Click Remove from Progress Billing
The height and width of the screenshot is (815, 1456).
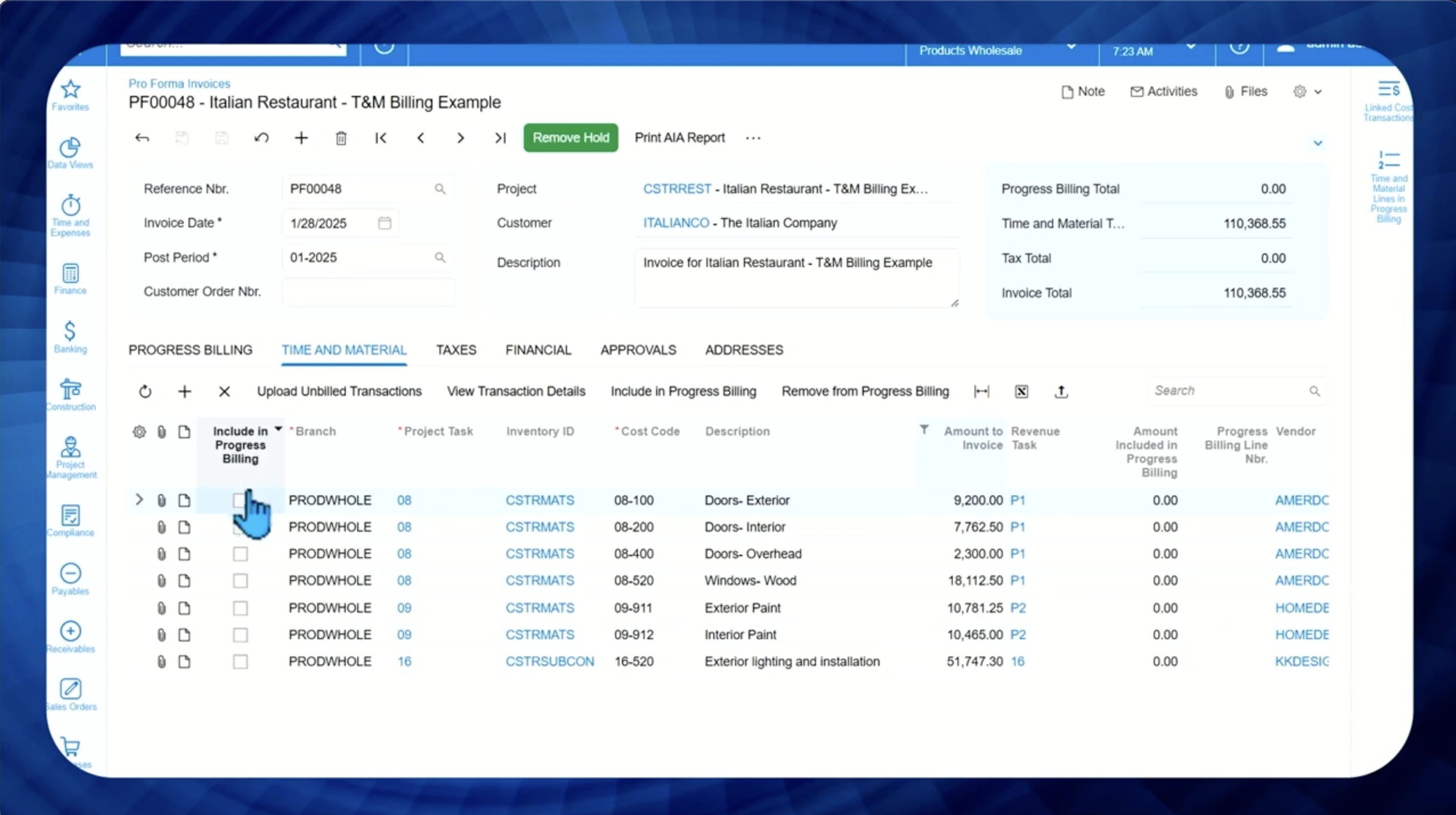[x=865, y=392]
